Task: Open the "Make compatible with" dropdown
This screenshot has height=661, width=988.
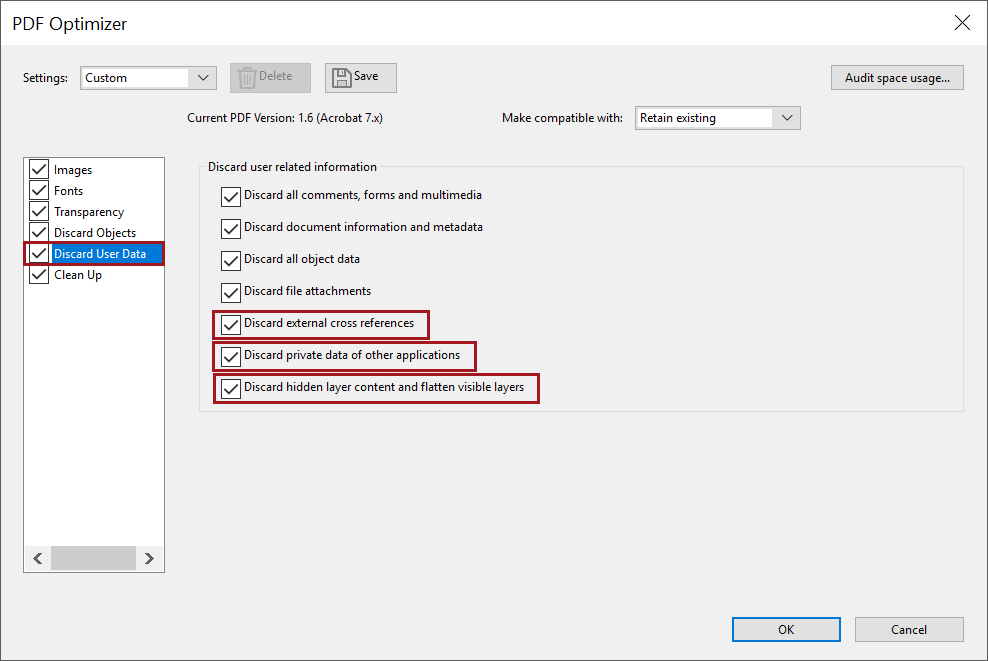Action: click(x=717, y=117)
